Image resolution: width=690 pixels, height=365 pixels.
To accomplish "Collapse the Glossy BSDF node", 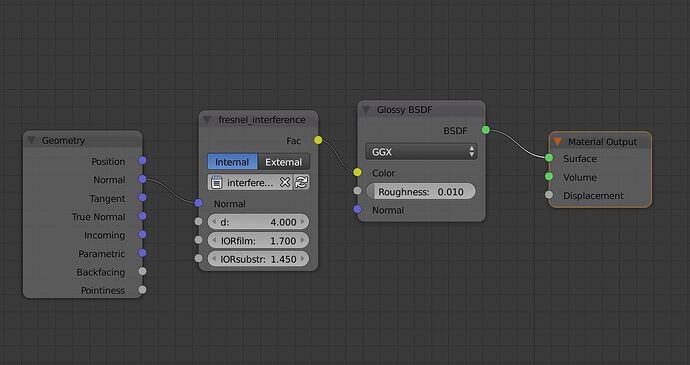I will (366, 110).
